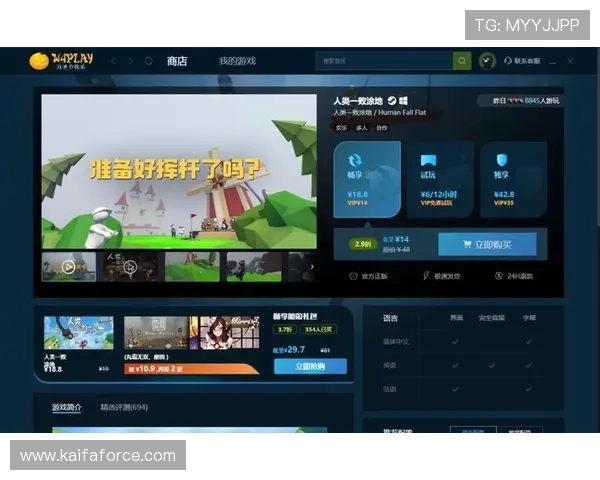Select the 合作 genre tag
This screenshot has height=480, width=600.
(382, 128)
